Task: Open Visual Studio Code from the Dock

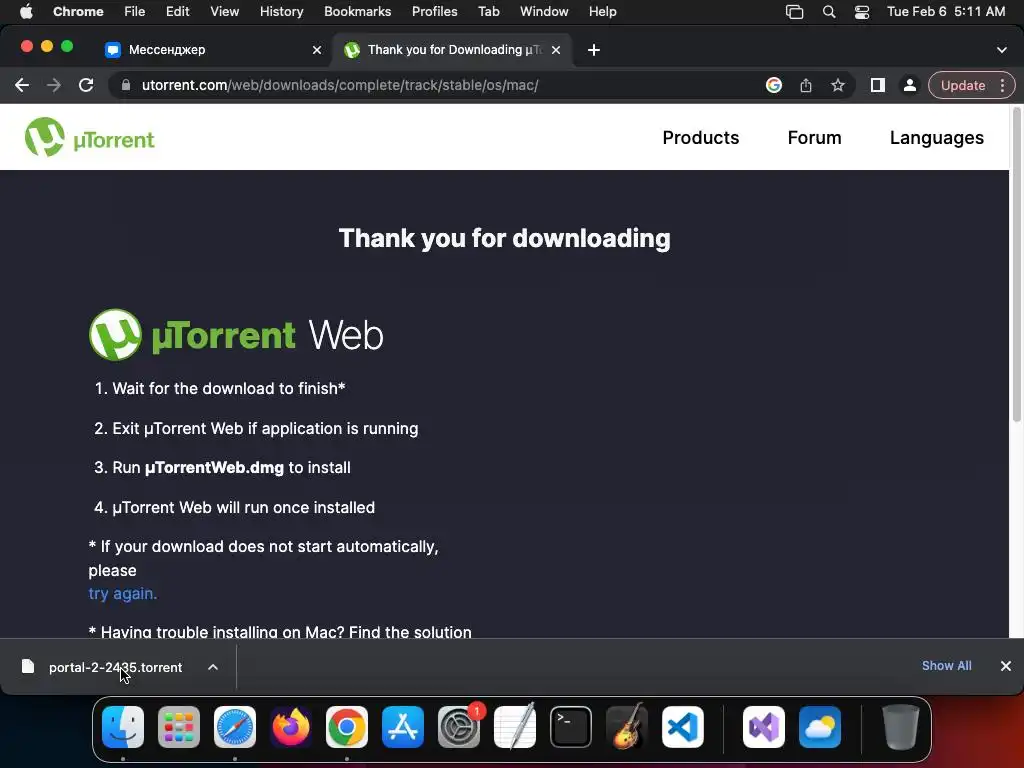Action: [682, 727]
